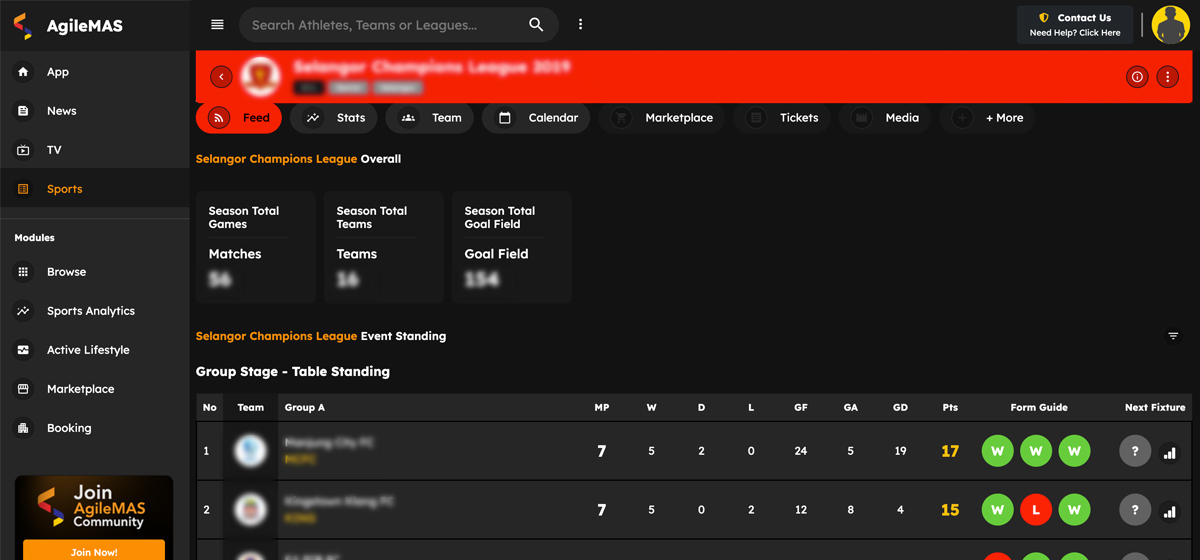This screenshot has width=1200, height=560.
Task: Click the Season Total Goal Field card
Action: (512, 247)
